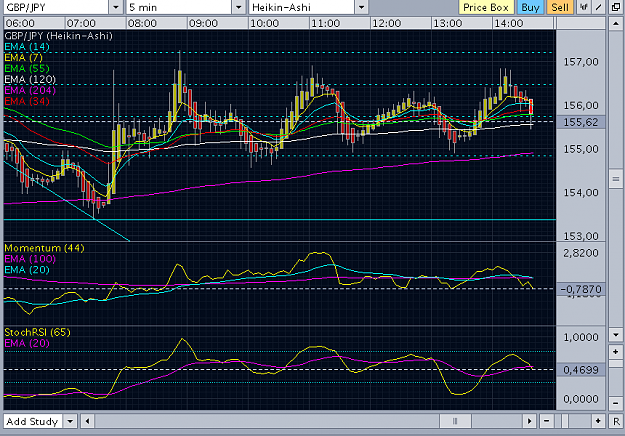The width and height of the screenshot is (625, 436).
Task: Click the 154,00 price axis label
Action: (x=581, y=192)
